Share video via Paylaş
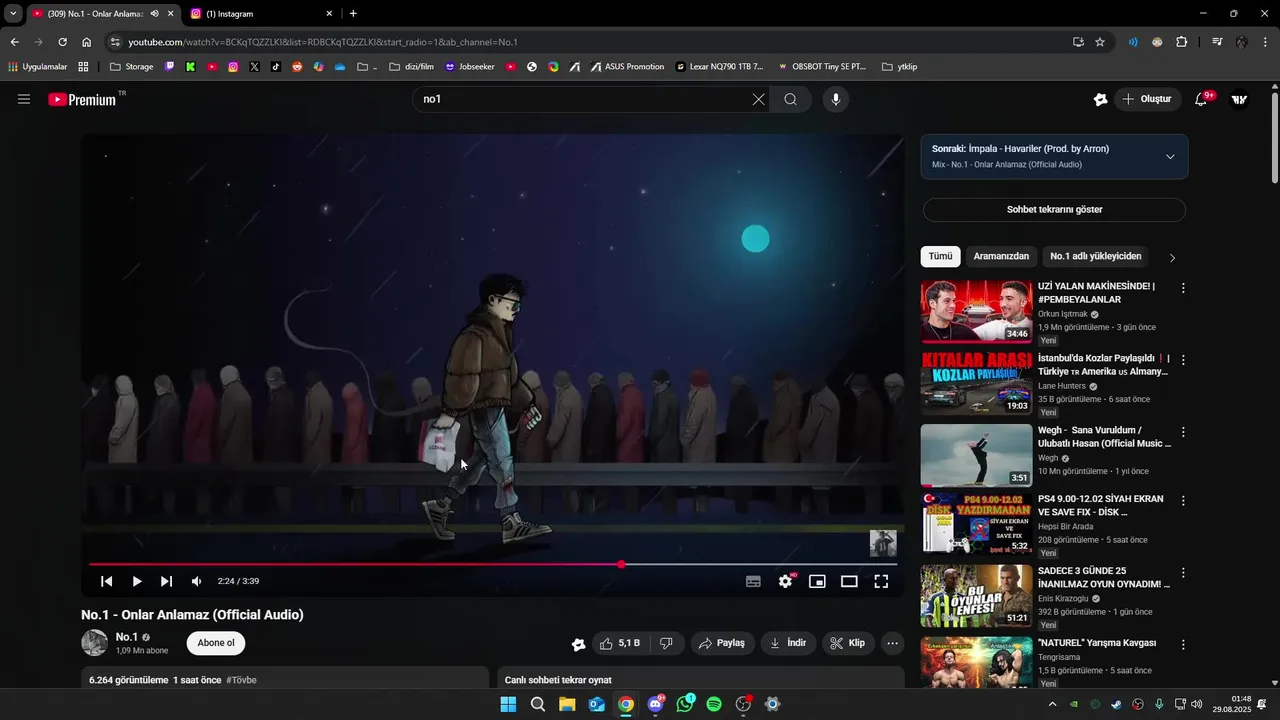This screenshot has width=1280, height=720. tap(721, 643)
